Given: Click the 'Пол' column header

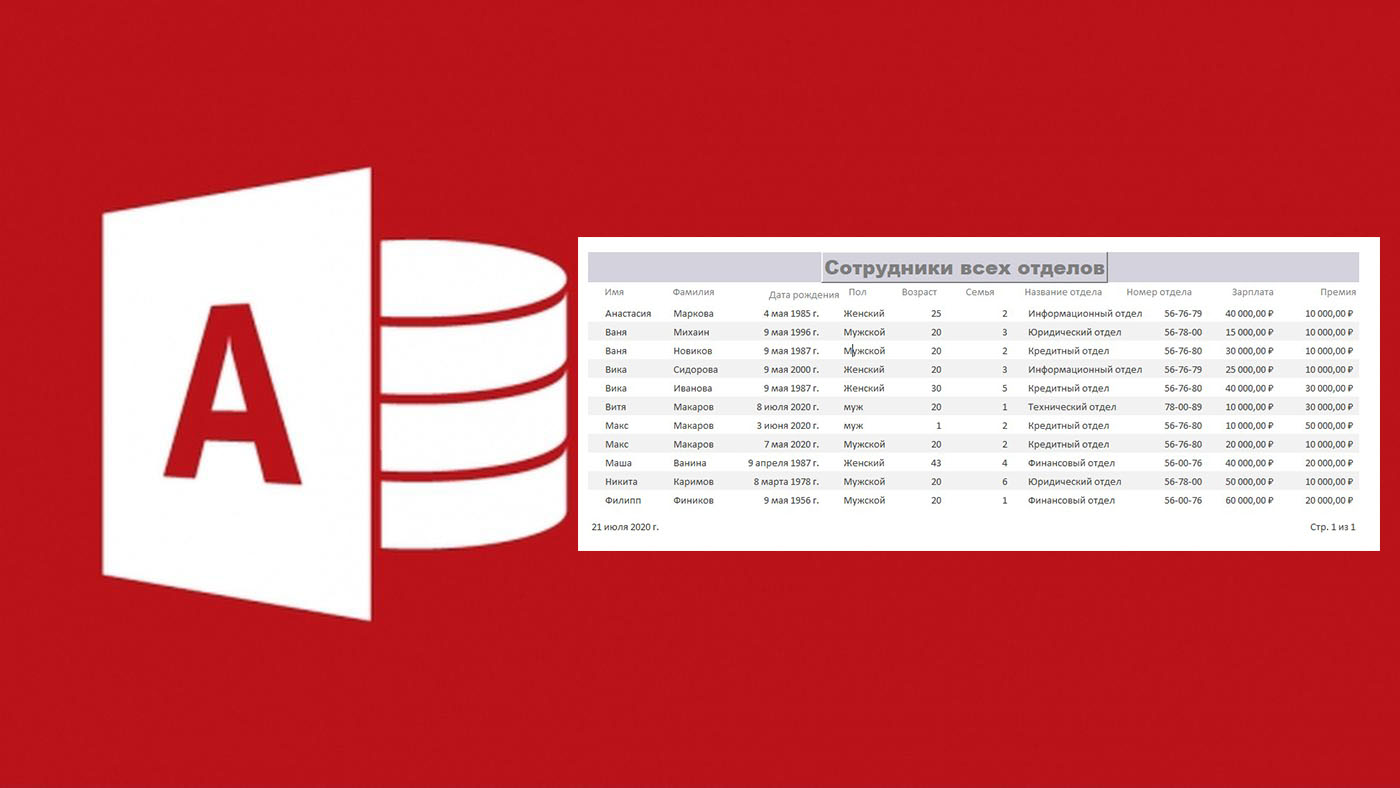Looking at the screenshot, I should (857, 292).
